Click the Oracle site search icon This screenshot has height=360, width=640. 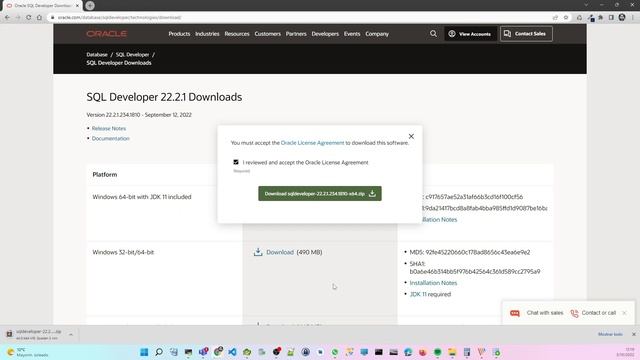[433, 34]
